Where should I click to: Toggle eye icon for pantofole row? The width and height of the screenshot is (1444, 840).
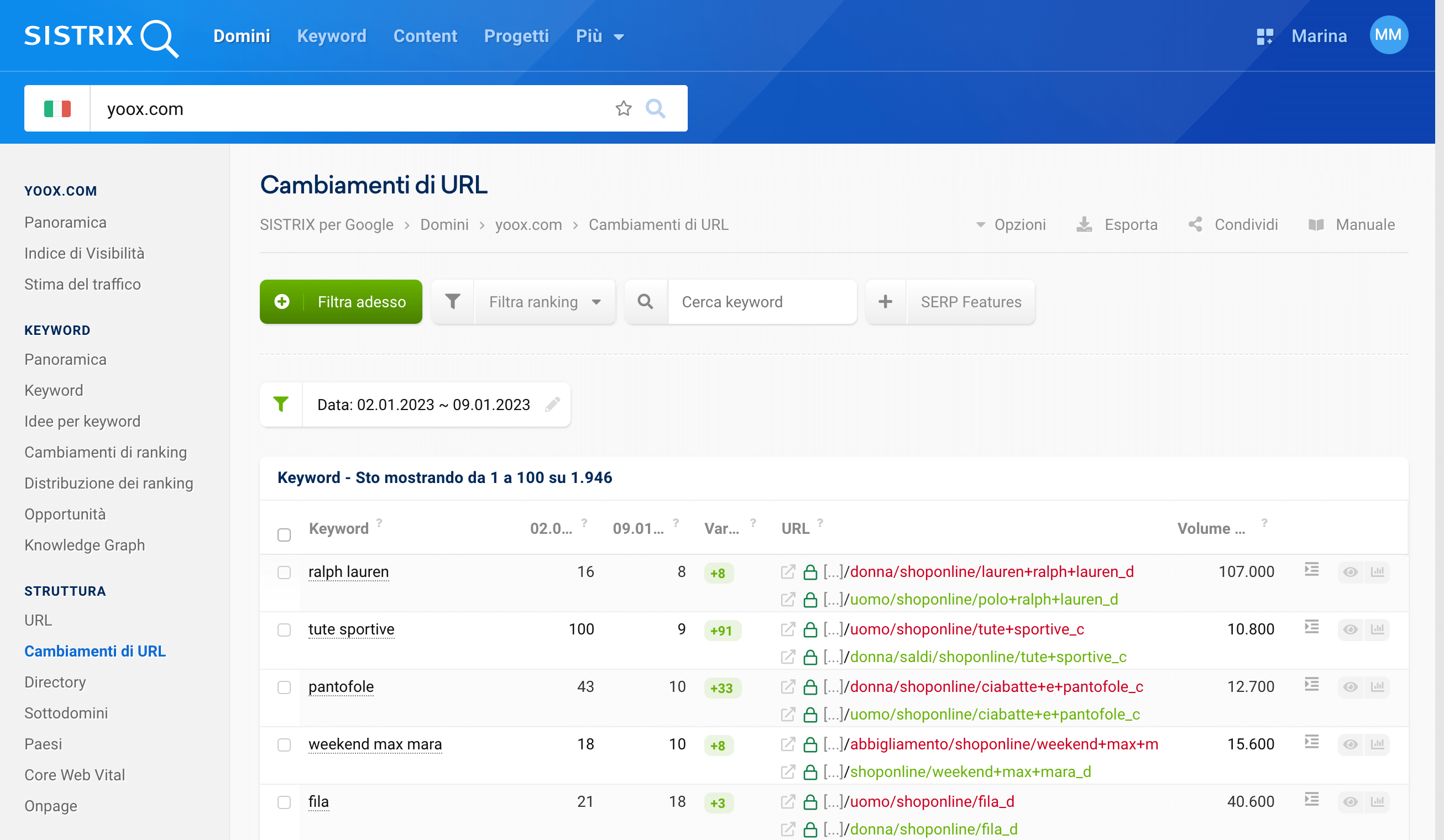(1349, 686)
